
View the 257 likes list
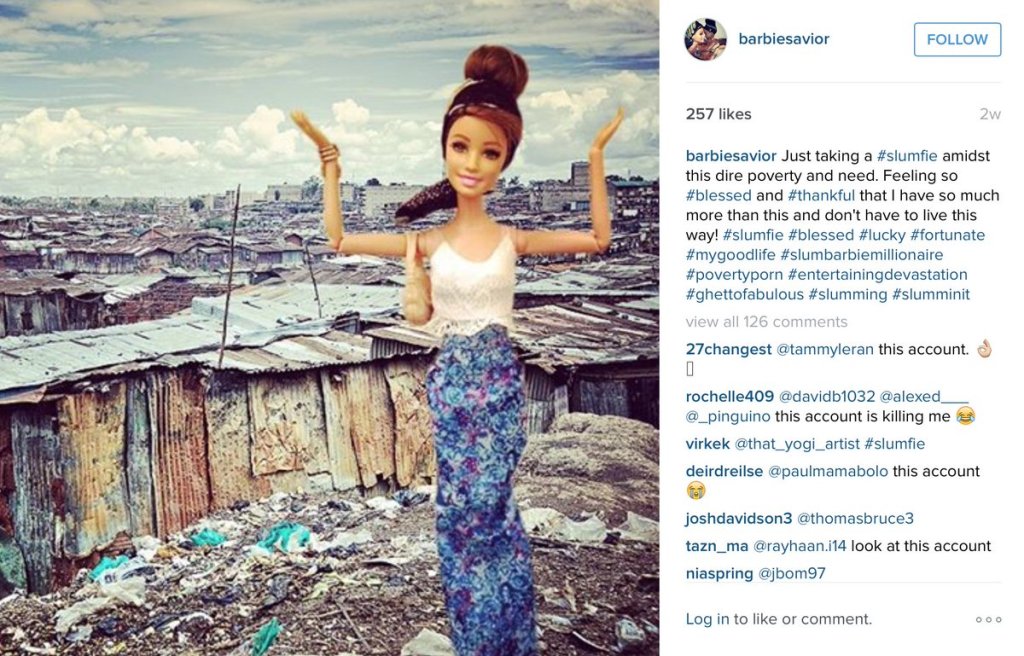(x=718, y=114)
